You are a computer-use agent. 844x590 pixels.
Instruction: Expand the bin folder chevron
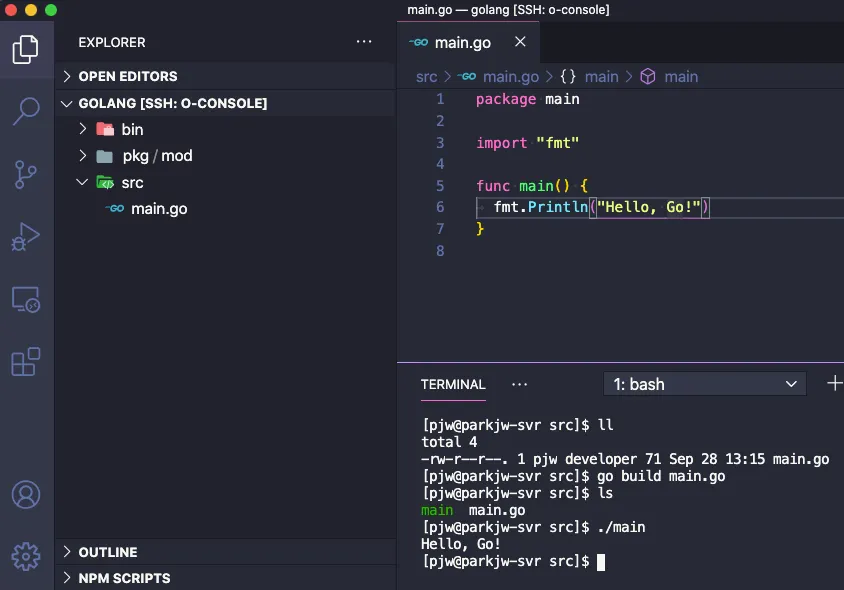(82, 129)
